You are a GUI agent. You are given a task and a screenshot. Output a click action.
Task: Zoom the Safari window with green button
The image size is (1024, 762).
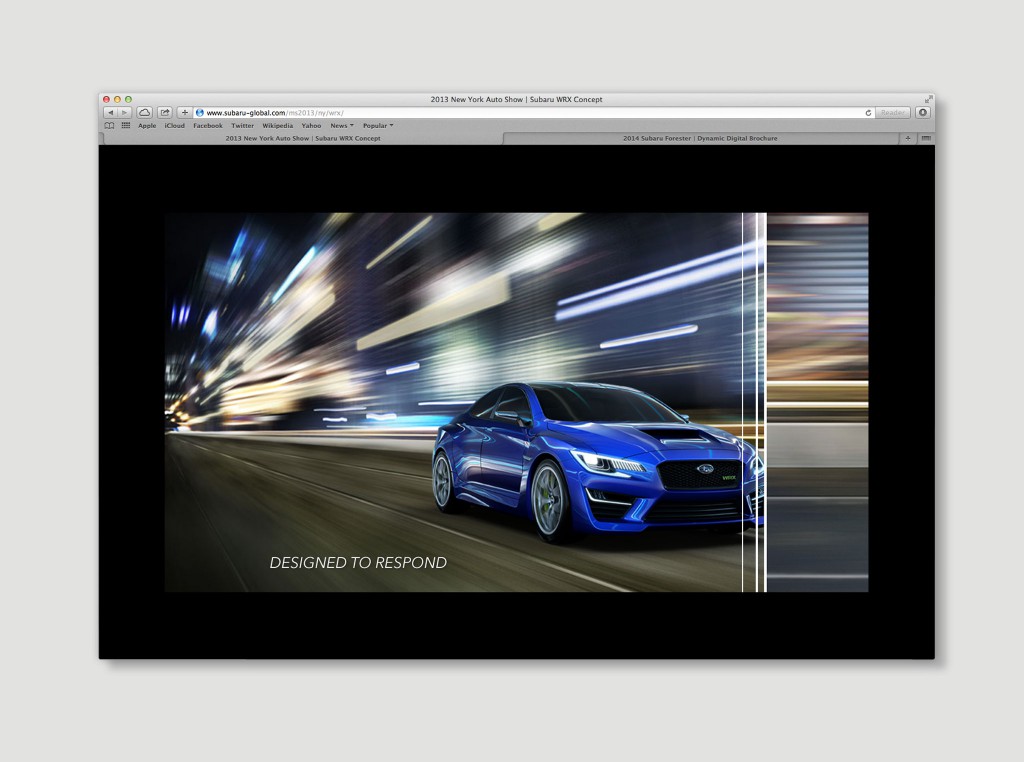pyautogui.click(x=129, y=99)
